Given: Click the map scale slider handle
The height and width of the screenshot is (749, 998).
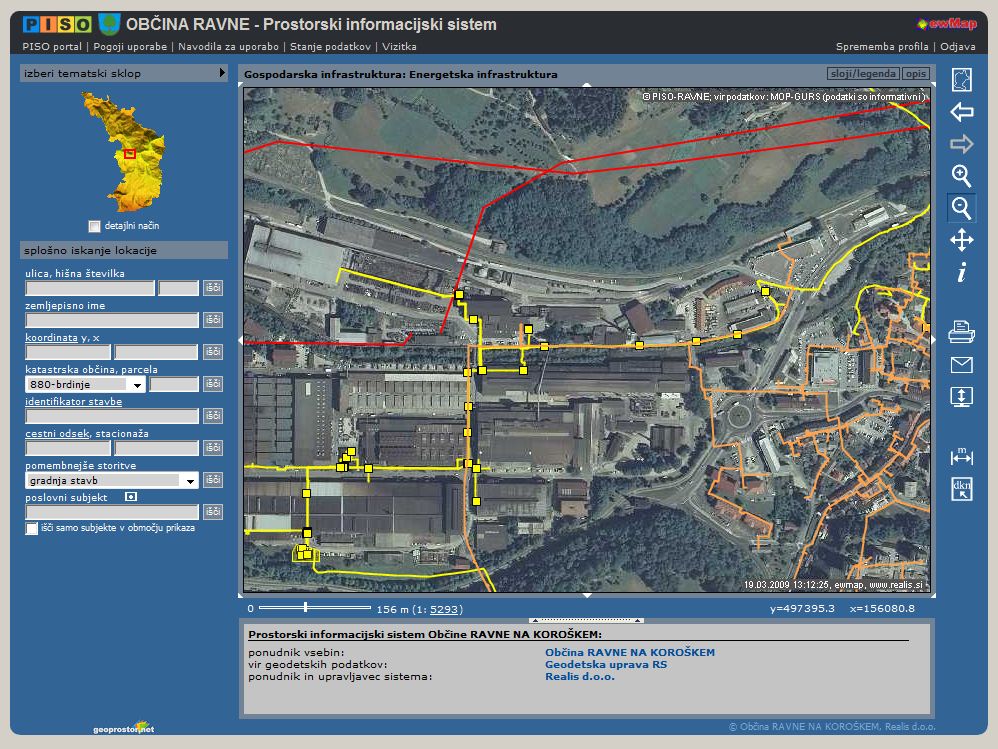Looking at the screenshot, I should [305, 607].
